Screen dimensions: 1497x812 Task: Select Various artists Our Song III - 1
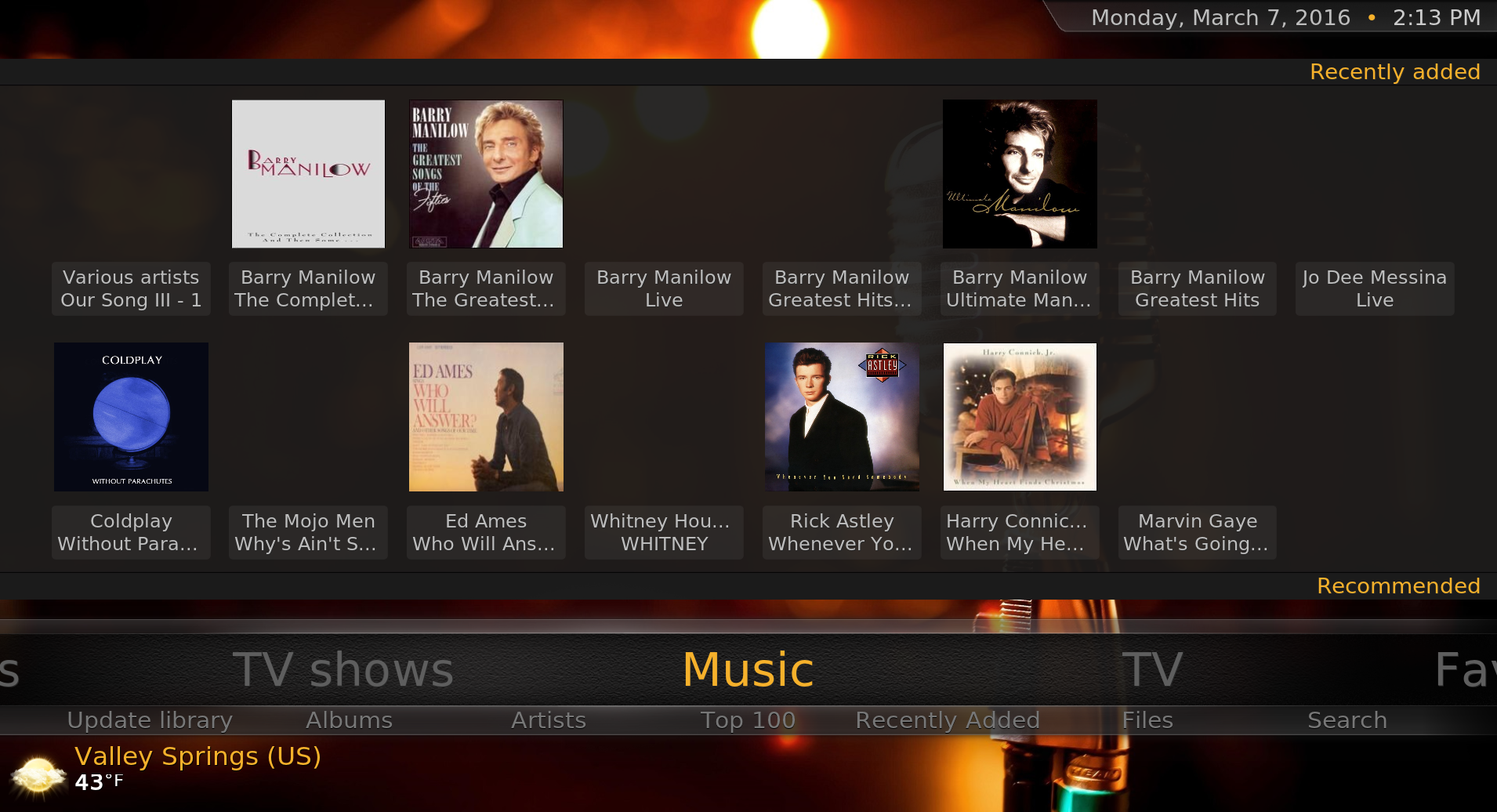point(131,288)
